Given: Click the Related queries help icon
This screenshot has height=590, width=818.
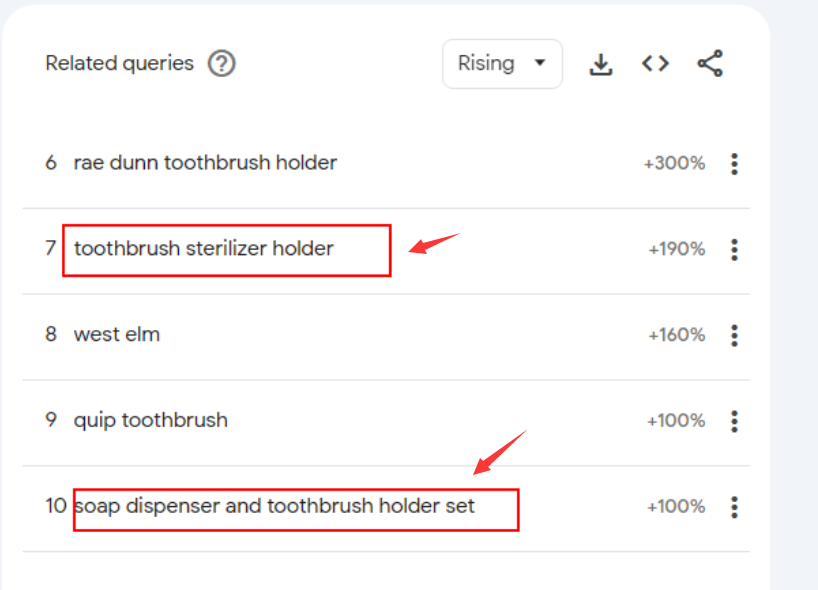Looking at the screenshot, I should (222, 64).
